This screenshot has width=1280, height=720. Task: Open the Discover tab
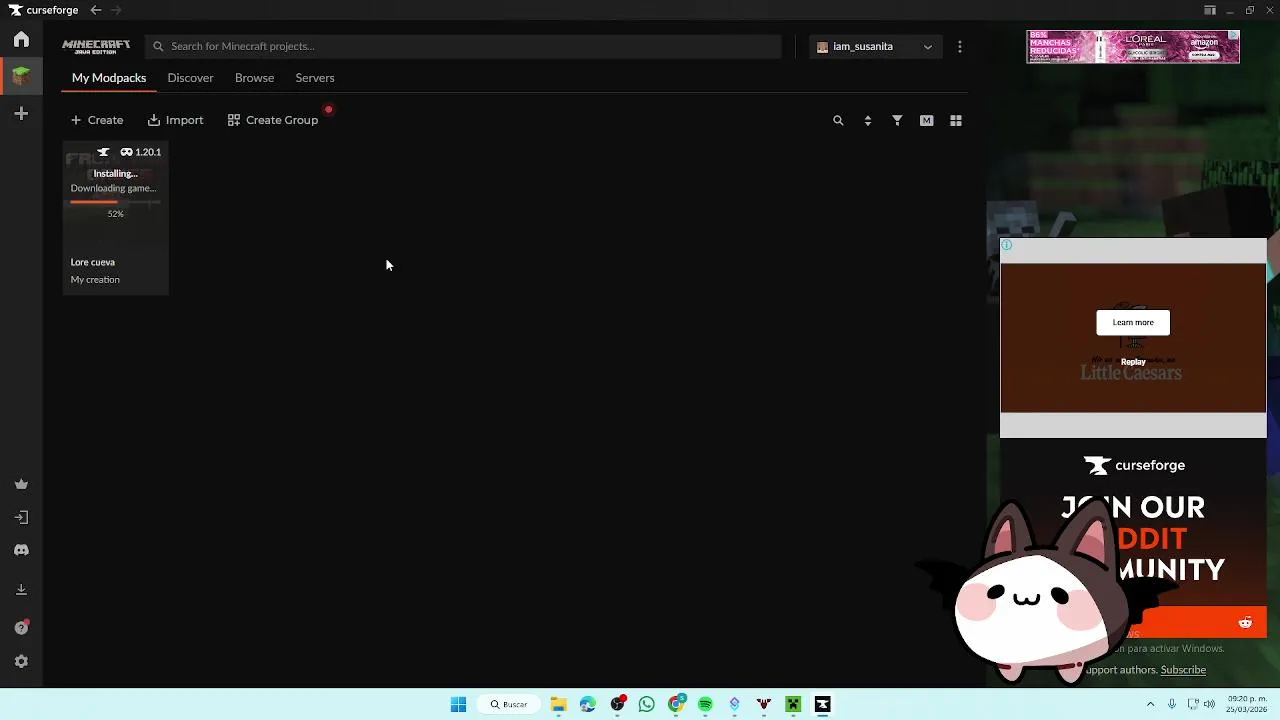[x=190, y=78]
